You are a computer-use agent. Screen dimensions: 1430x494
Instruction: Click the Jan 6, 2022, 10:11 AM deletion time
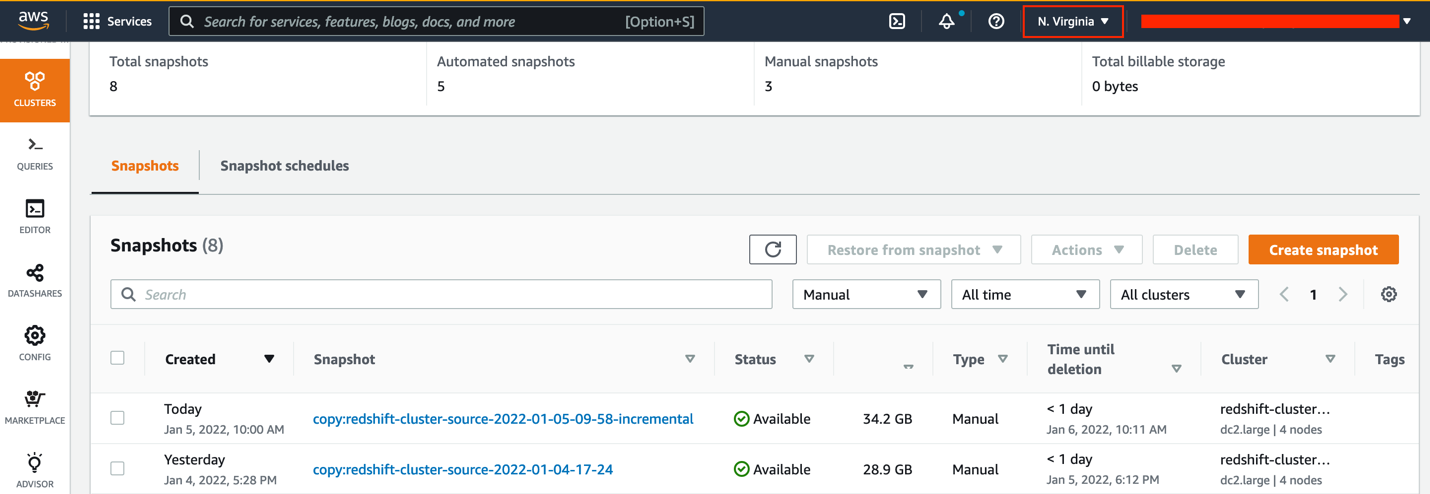pos(1107,429)
